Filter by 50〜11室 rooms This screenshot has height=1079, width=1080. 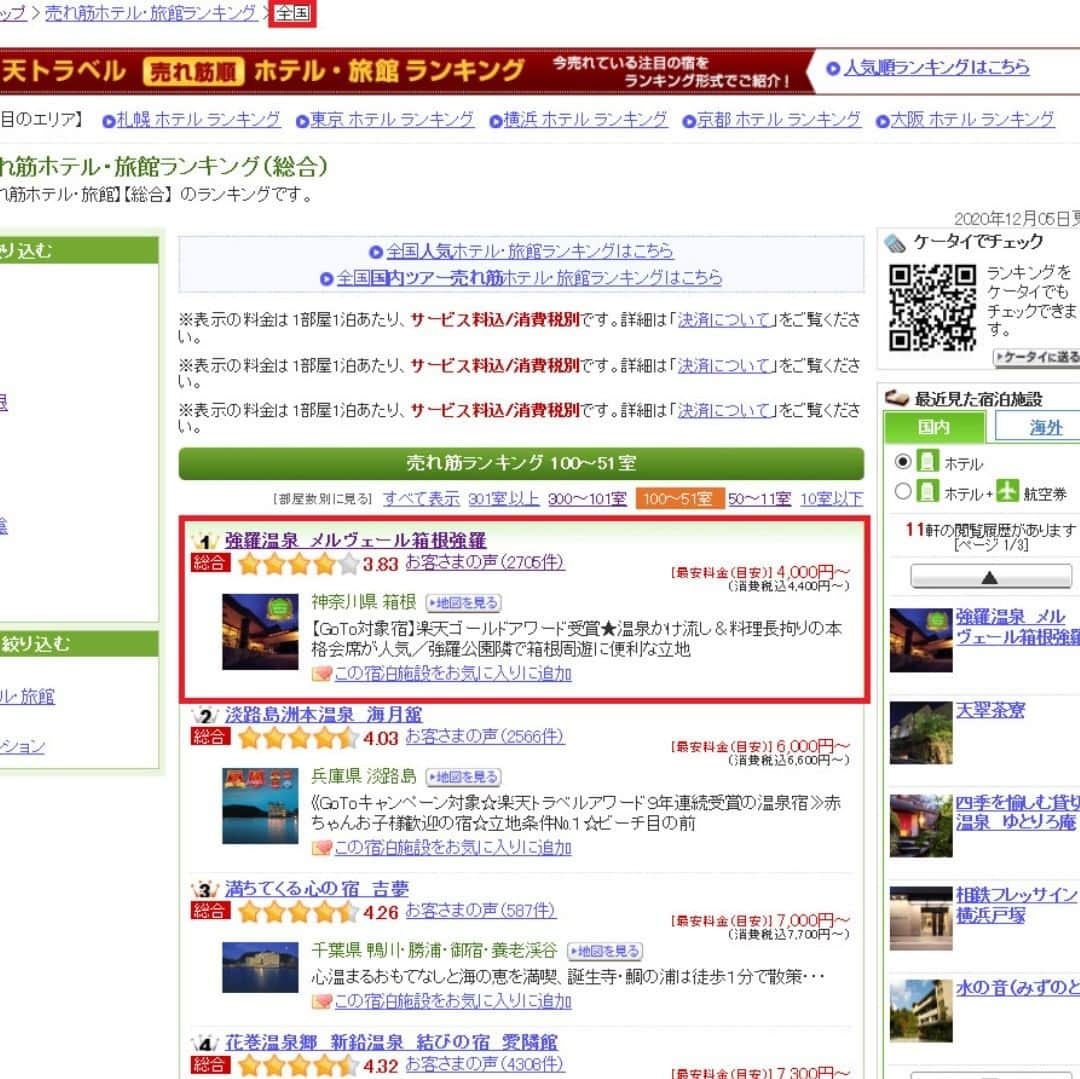coord(760,499)
